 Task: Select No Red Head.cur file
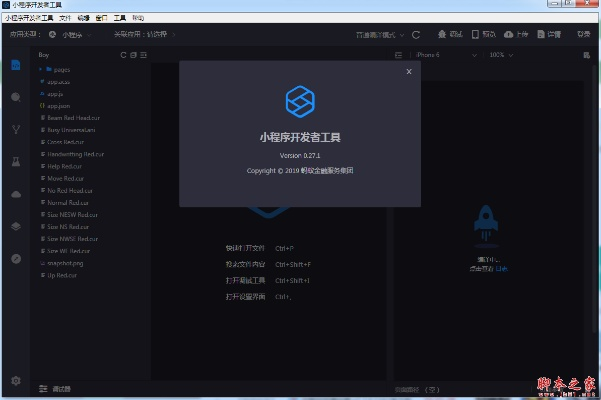coord(70,190)
